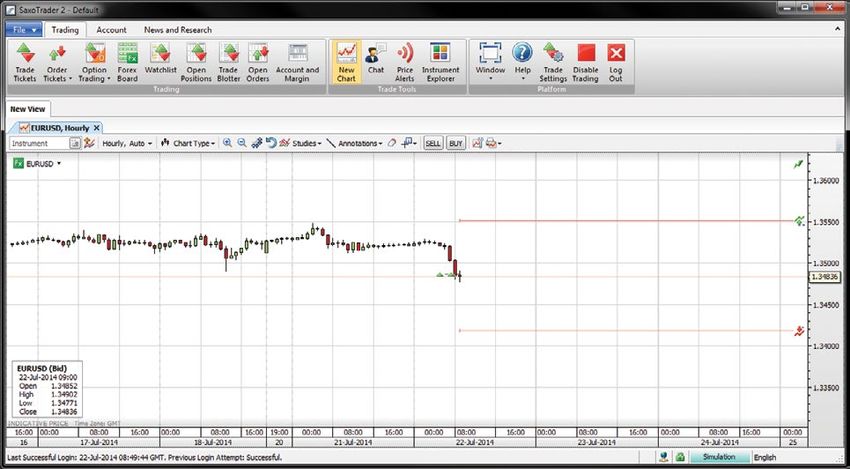Open the Instrument Explorer
850x469 pixels.
440,63
